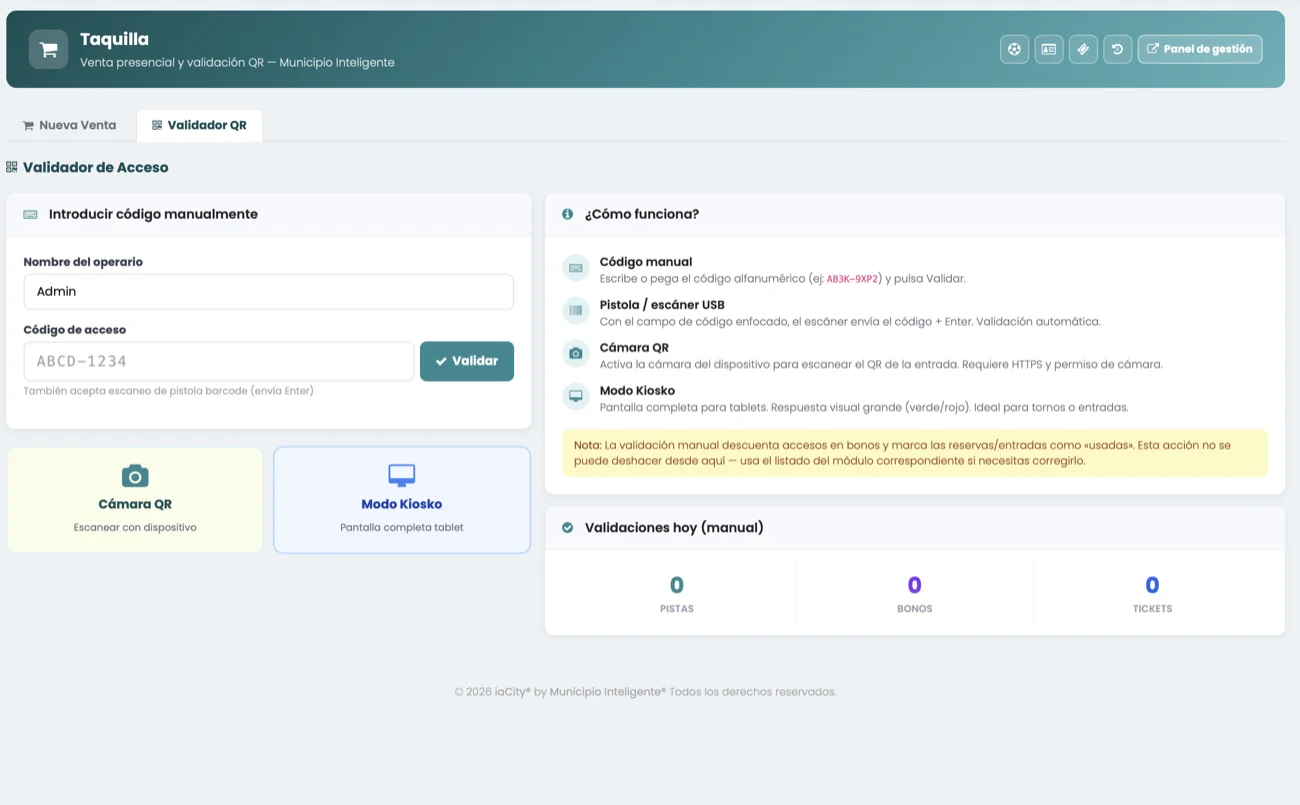Focus the Código de acceso input
Viewport: 1300px width, 805px height.
tap(219, 361)
